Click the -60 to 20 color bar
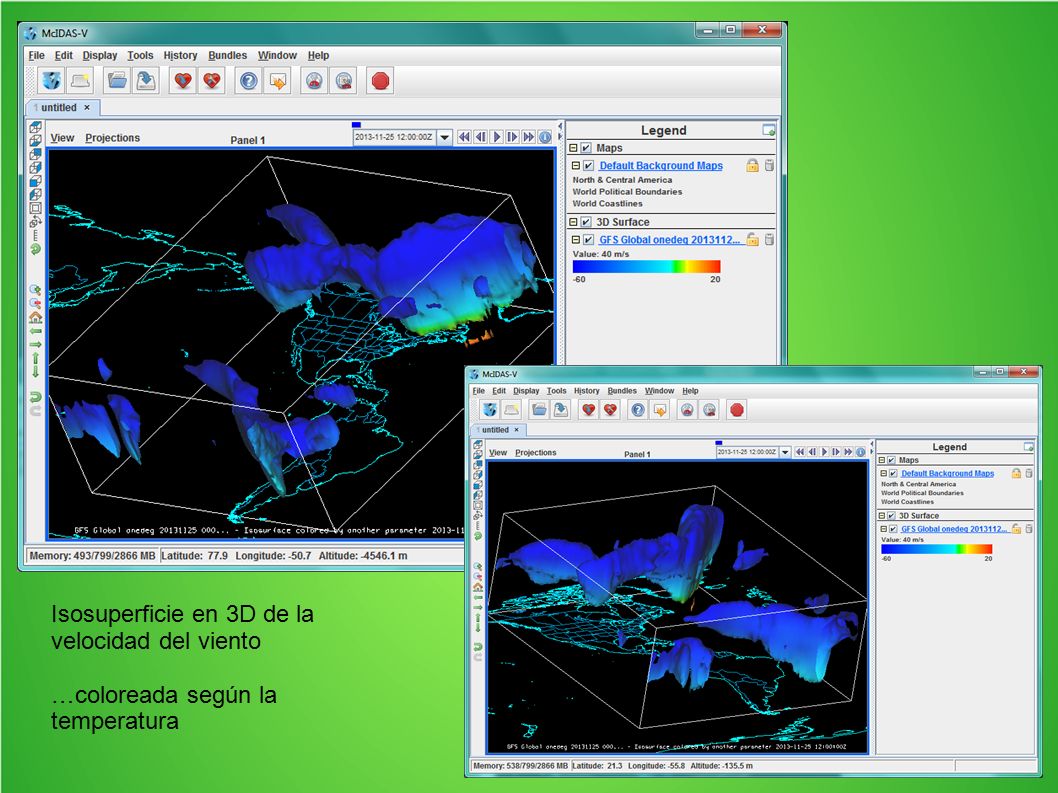Viewport: 1058px width, 793px height. [x=646, y=267]
